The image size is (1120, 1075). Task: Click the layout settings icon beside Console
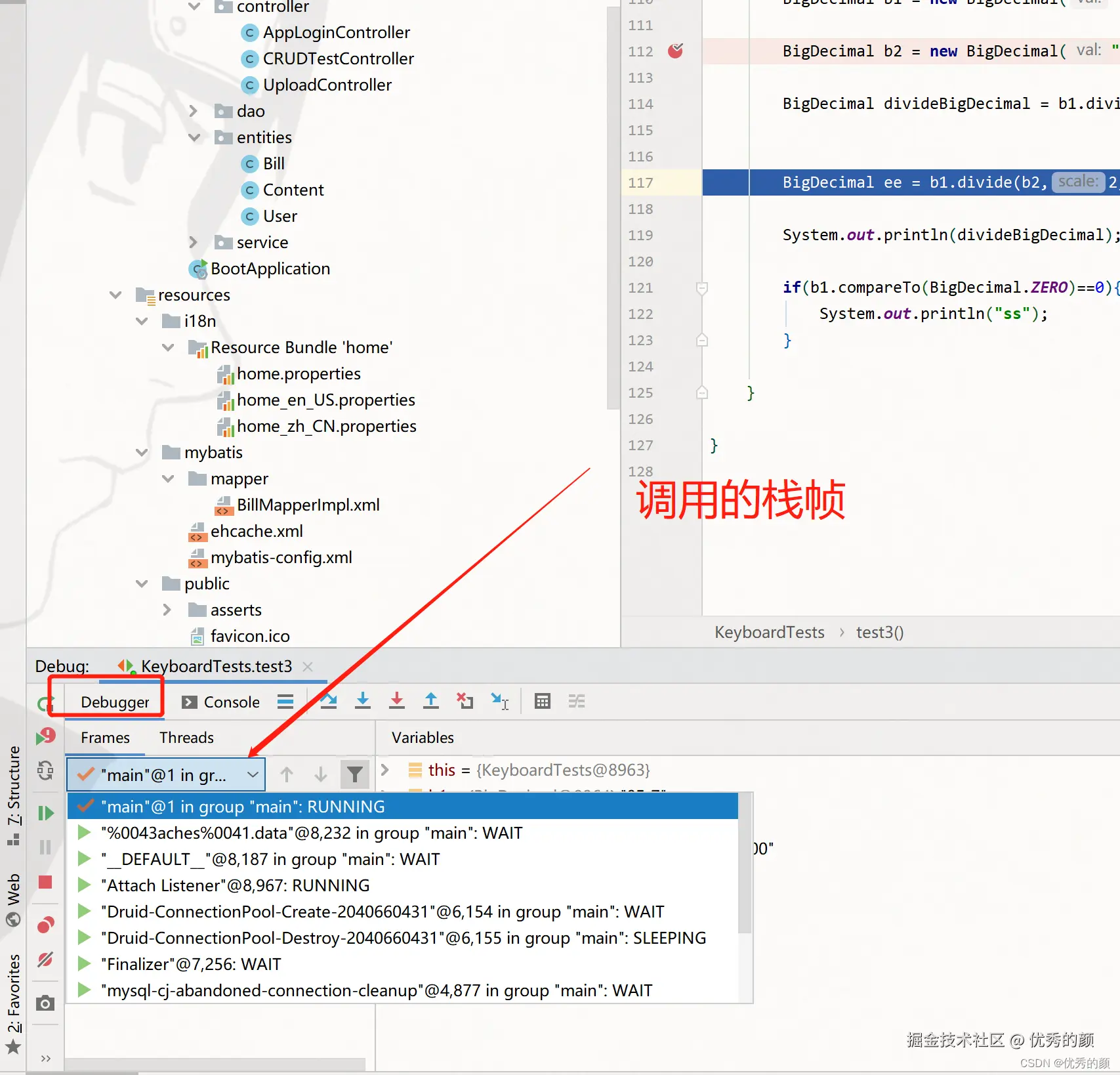pyautogui.click(x=285, y=701)
